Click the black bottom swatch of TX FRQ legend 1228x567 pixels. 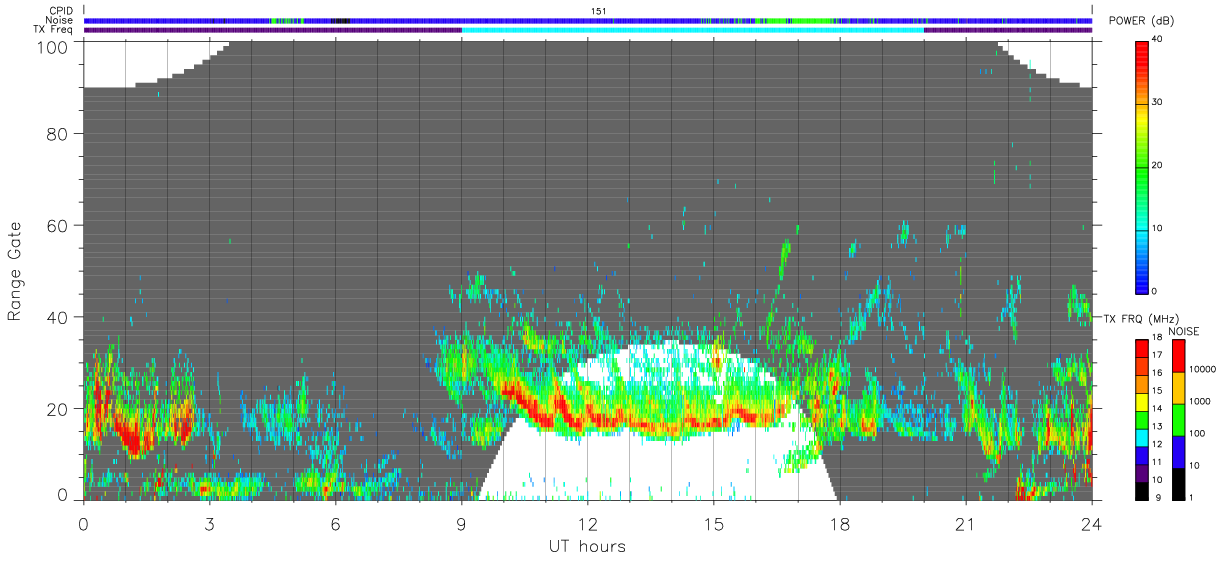tap(1142, 492)
